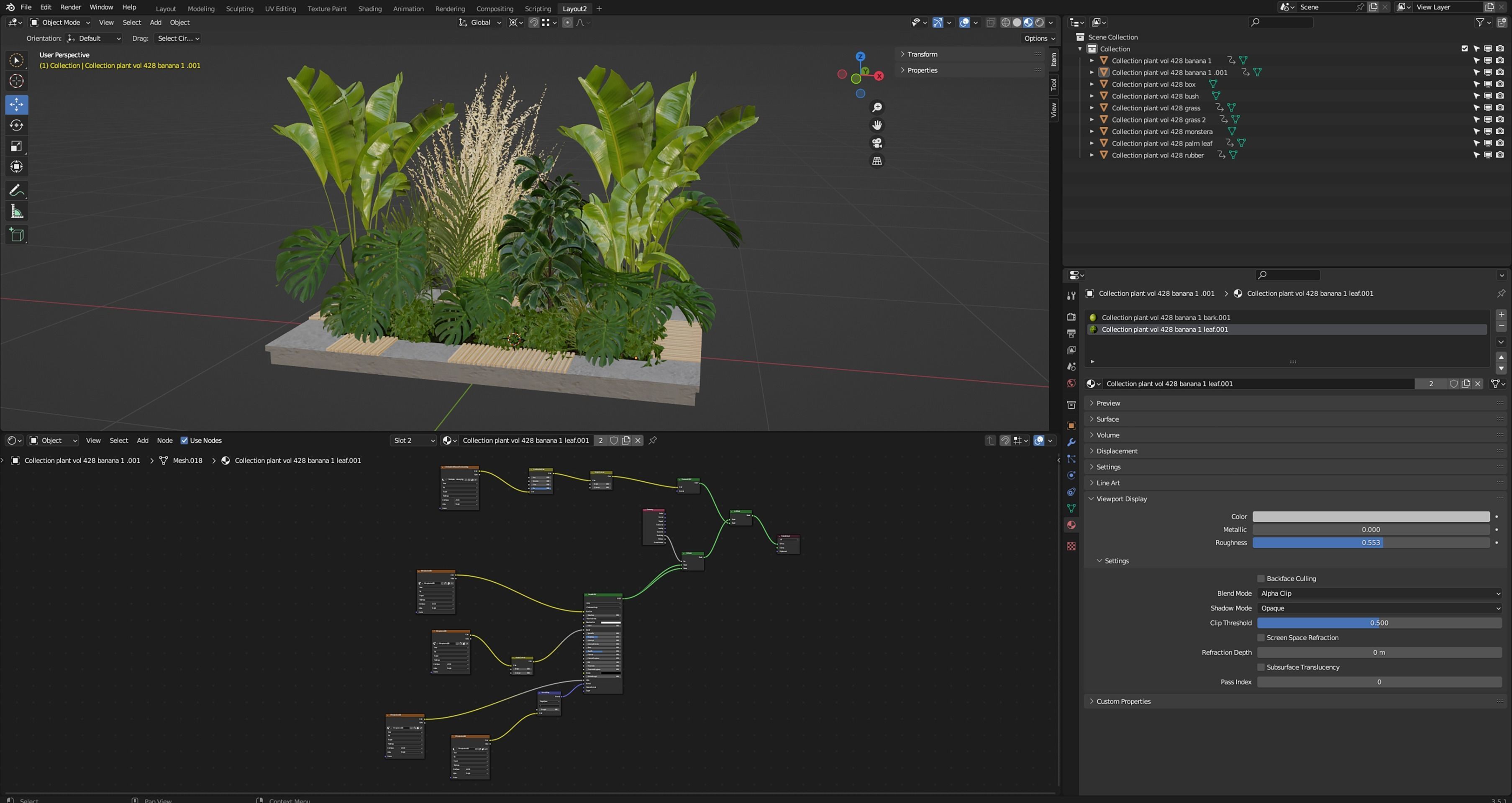1512x803 pixels.
Task: Toggle camera view icon in viewport
Action: (877, 143)
